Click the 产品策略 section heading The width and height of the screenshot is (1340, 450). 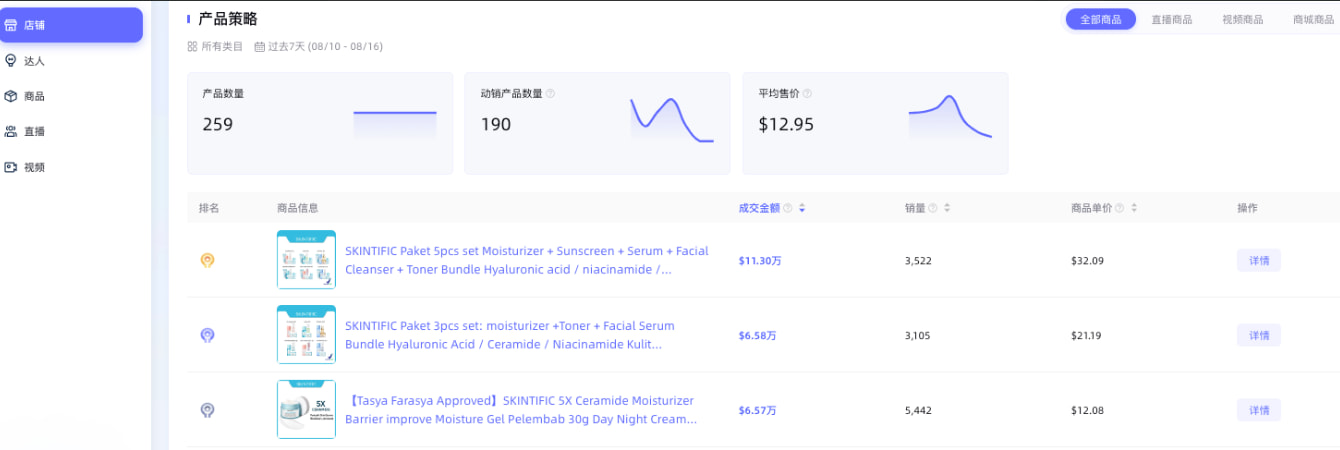click(228, 18)
